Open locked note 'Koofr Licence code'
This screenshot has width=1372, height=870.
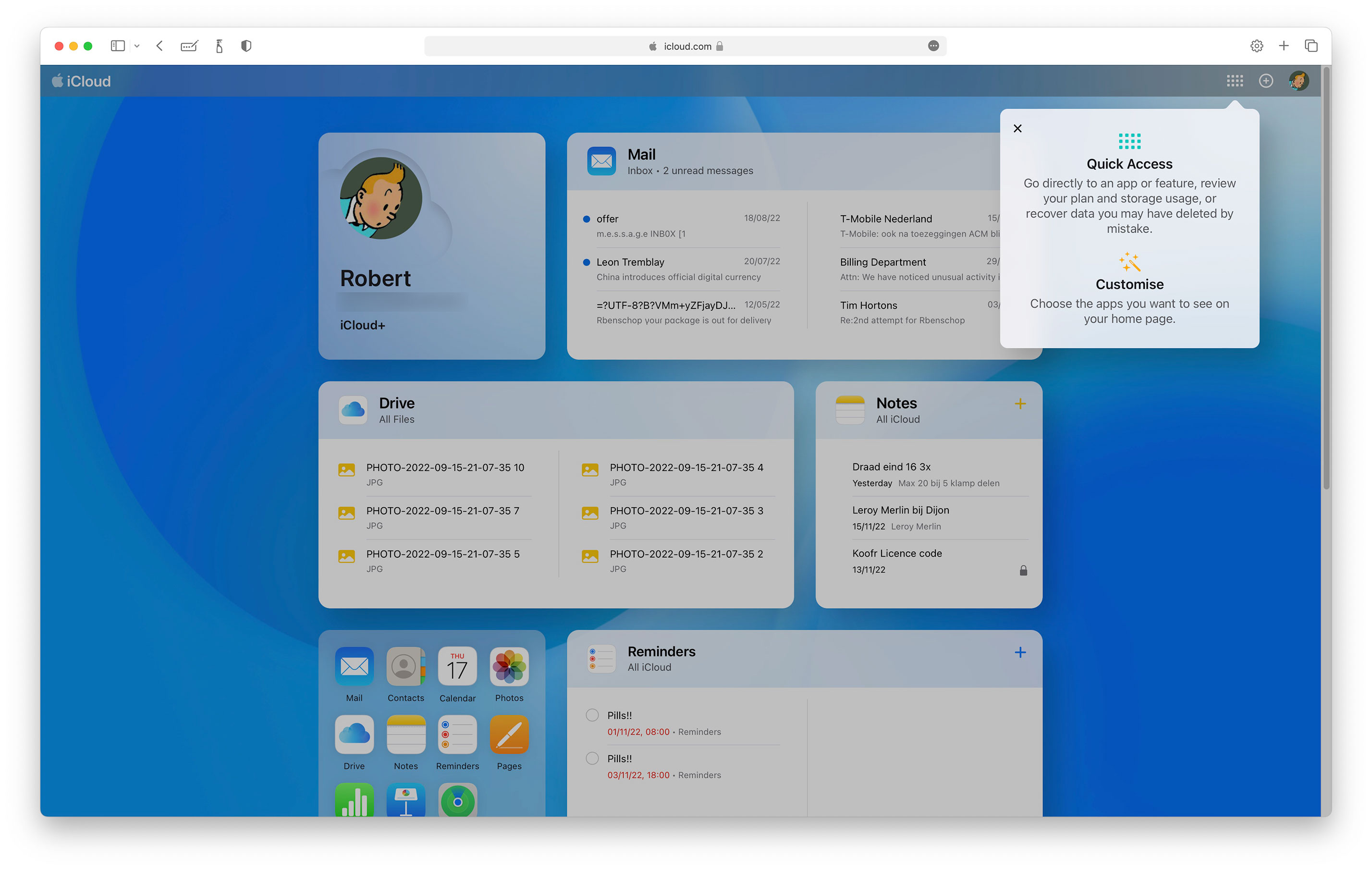tap(940, 561)
